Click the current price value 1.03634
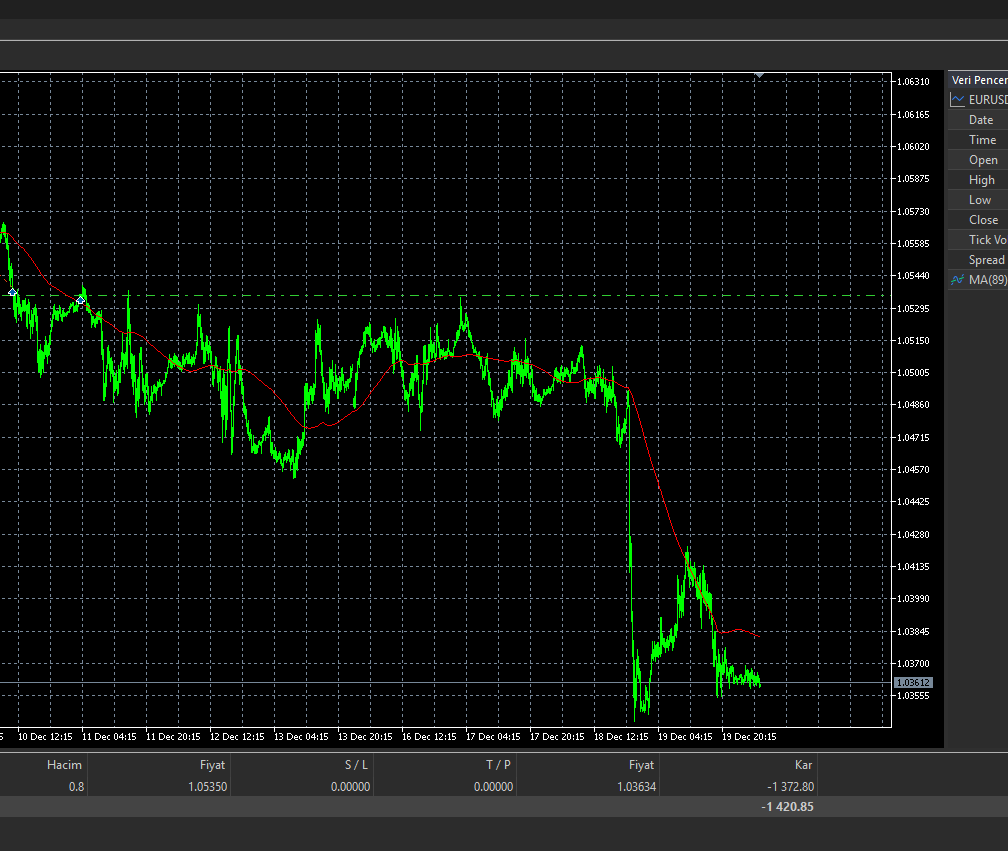Viewport: 1008px width, 851px height. (636, 787)
